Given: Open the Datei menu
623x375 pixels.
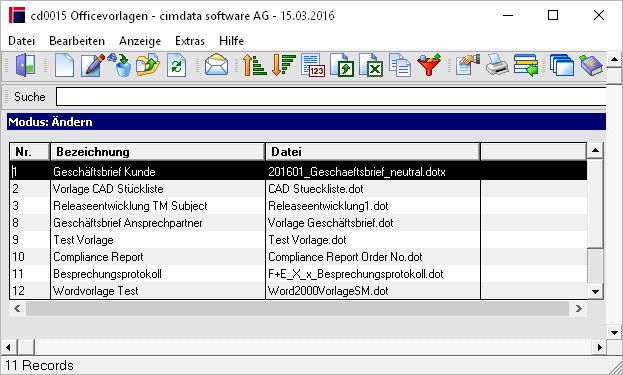Looking at the screenshot, I should click(21, 41).
